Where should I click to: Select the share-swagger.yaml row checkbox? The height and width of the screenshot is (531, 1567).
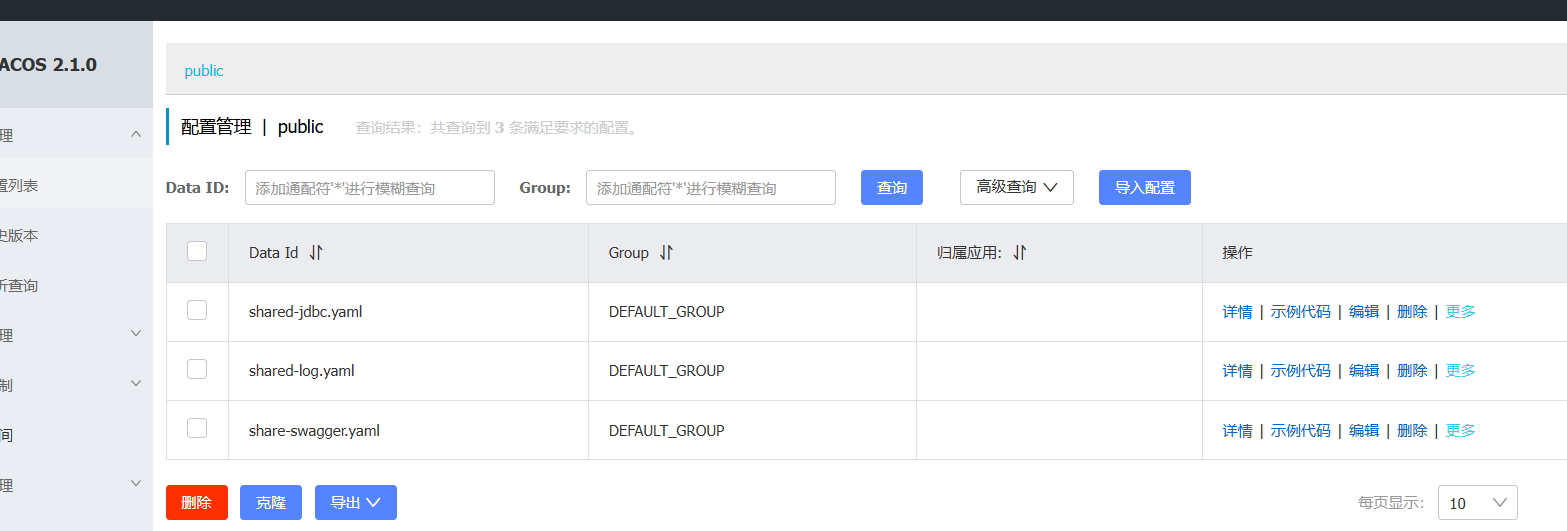(197, 428)
